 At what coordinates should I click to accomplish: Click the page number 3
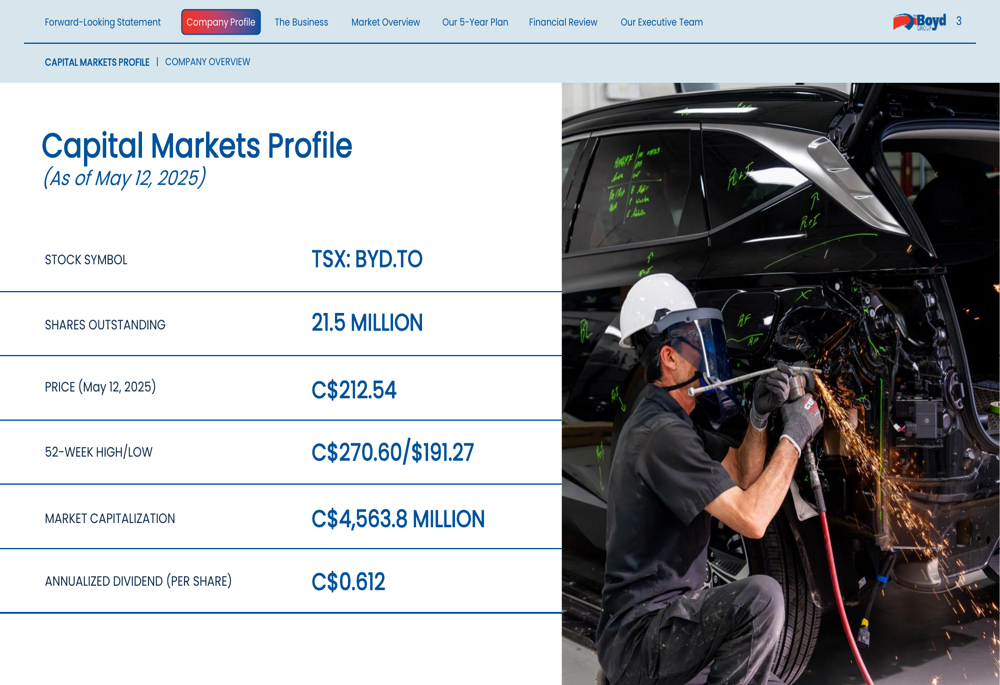click(x=959, y=21)
